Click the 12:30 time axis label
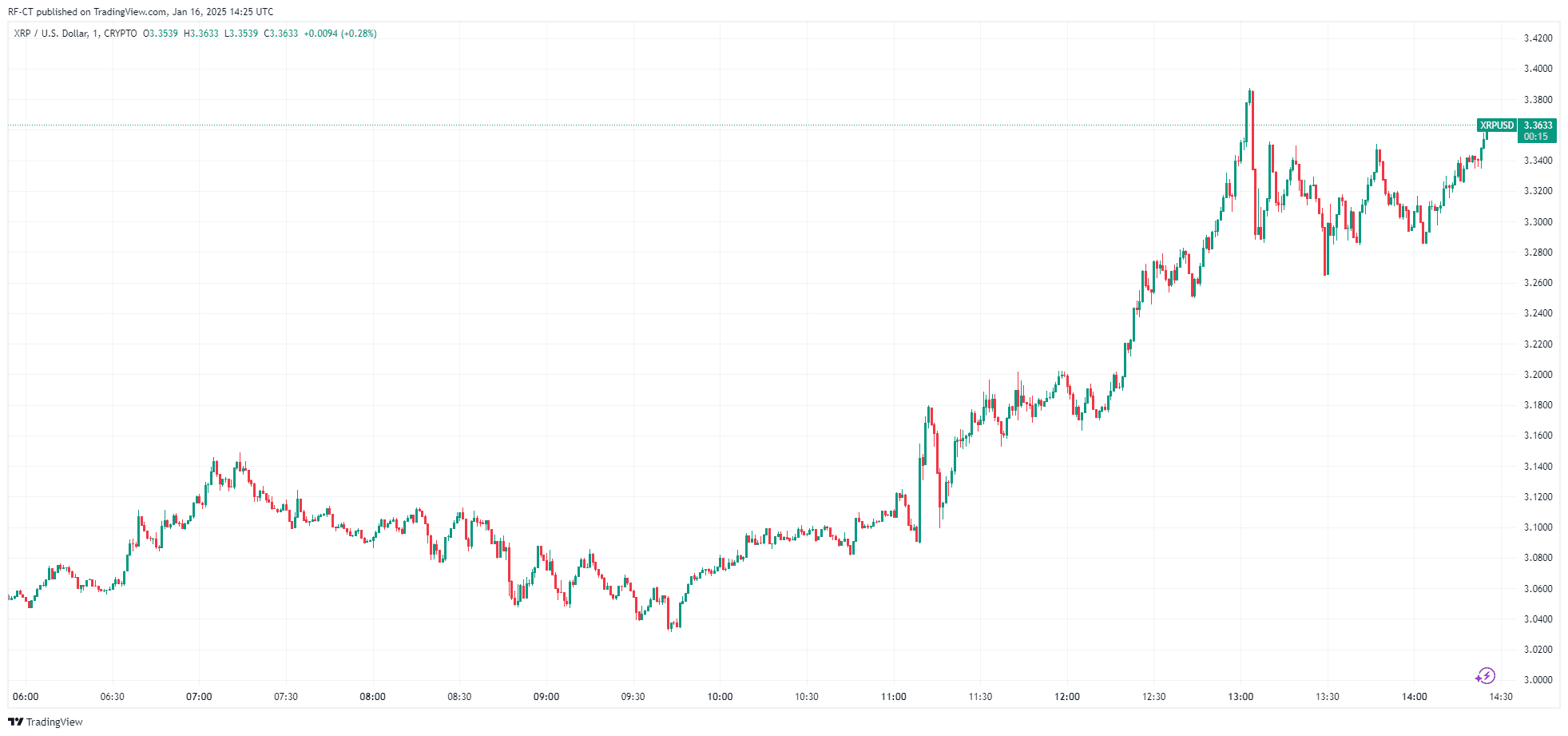The width and height of the screenshot is (1568, 736). click(x=1154, y=697)
